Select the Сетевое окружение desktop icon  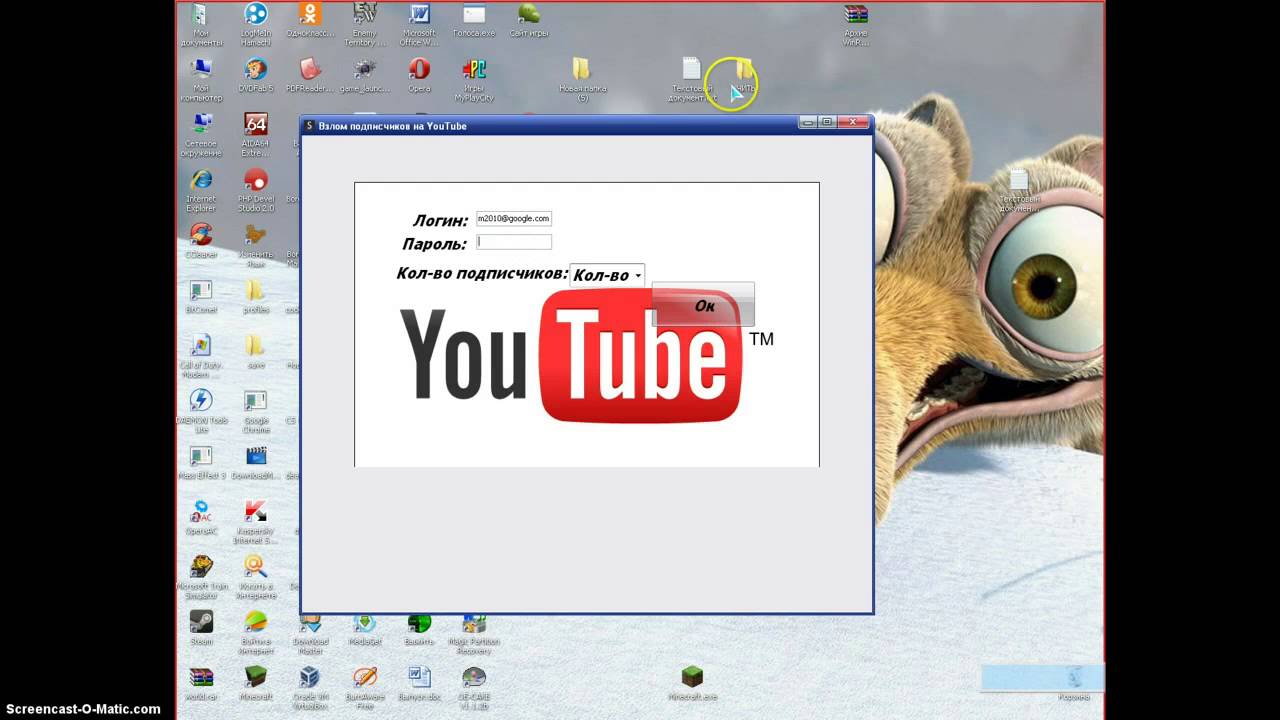(x=201, y=135)
